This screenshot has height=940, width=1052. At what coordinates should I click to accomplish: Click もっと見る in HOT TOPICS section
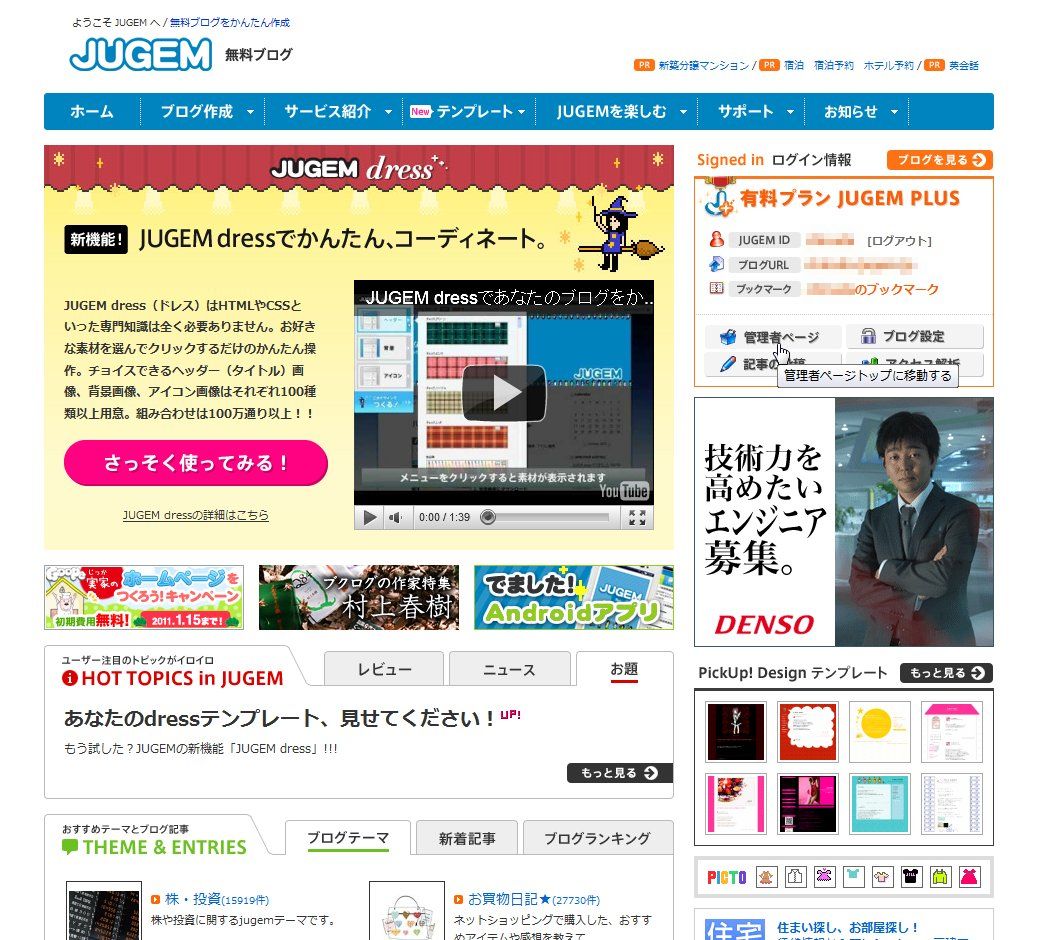620,773
